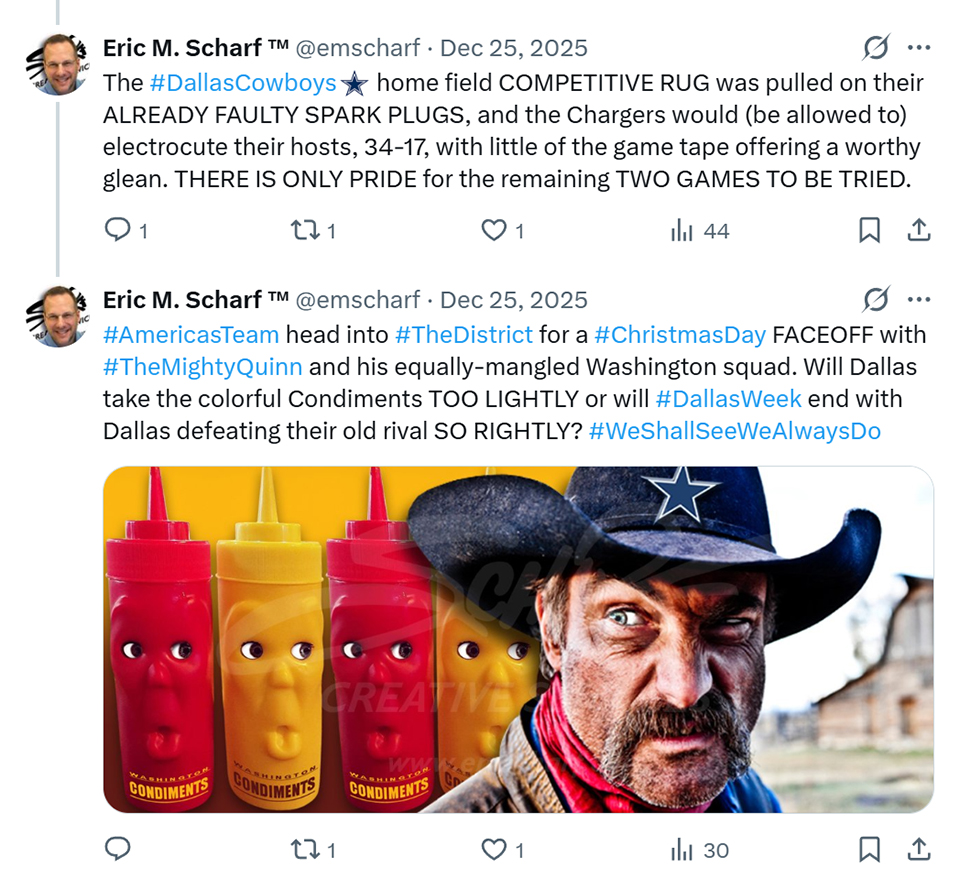Viewport: 960px width, 889px height.
Task: Open the #WeShallSeeWeAlwaysDo hashtag
Action: pos(734,431)
